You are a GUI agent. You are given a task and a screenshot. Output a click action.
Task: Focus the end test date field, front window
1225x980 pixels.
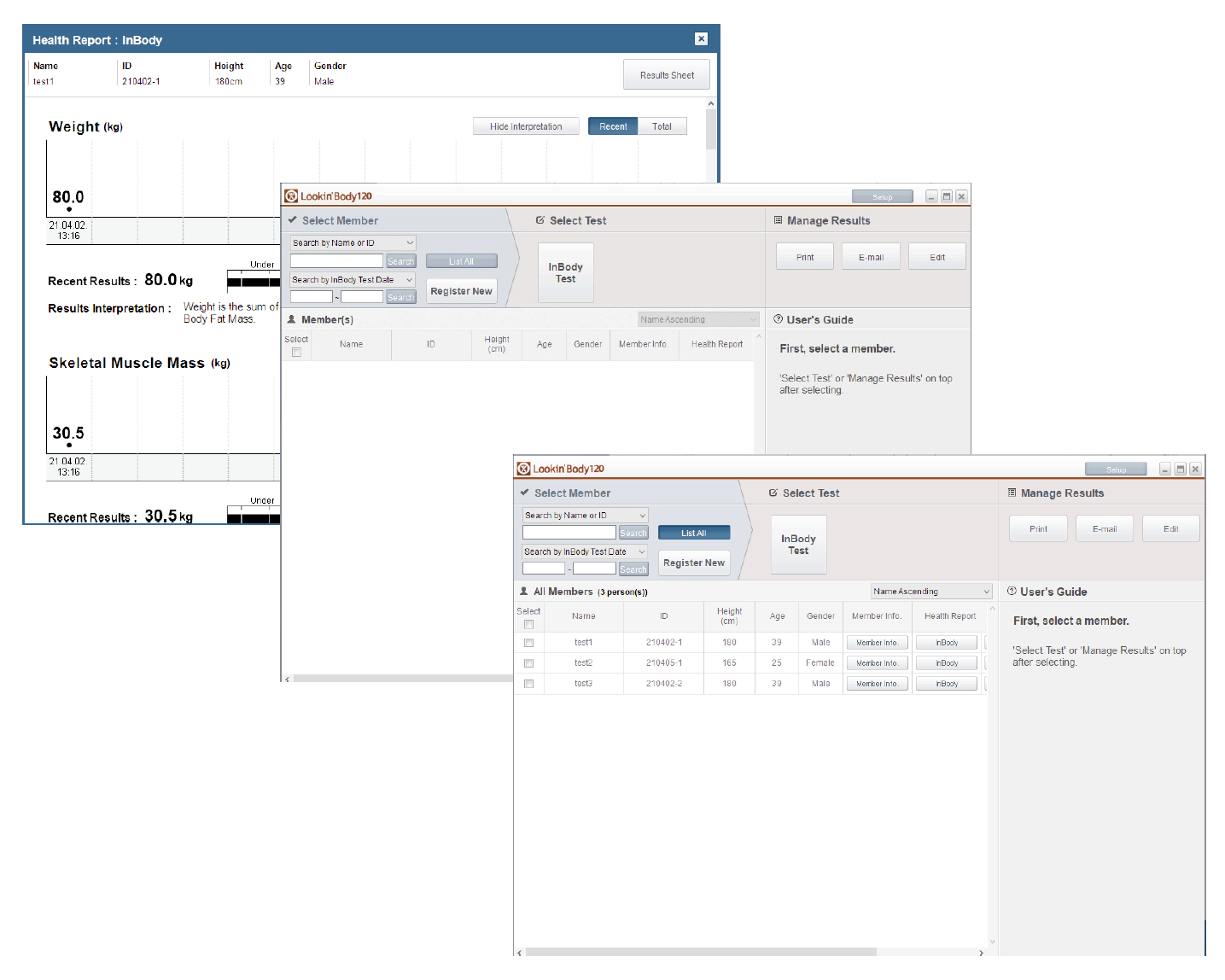595,569
